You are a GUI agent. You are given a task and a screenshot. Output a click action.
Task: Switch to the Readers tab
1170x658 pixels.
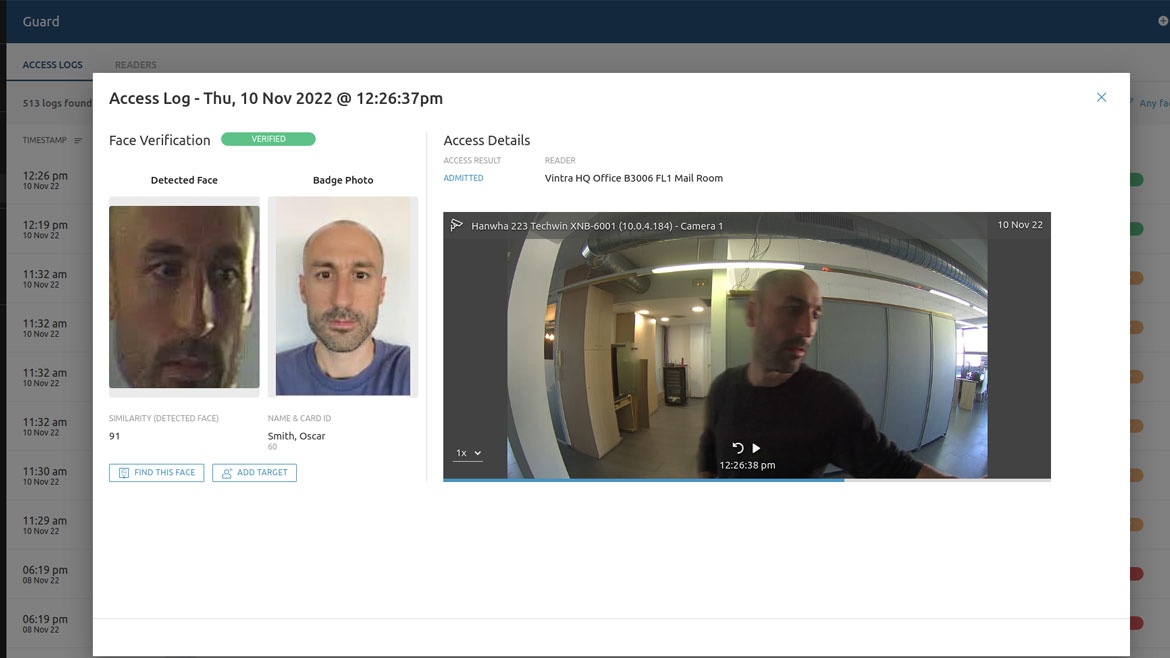[135, 65]
